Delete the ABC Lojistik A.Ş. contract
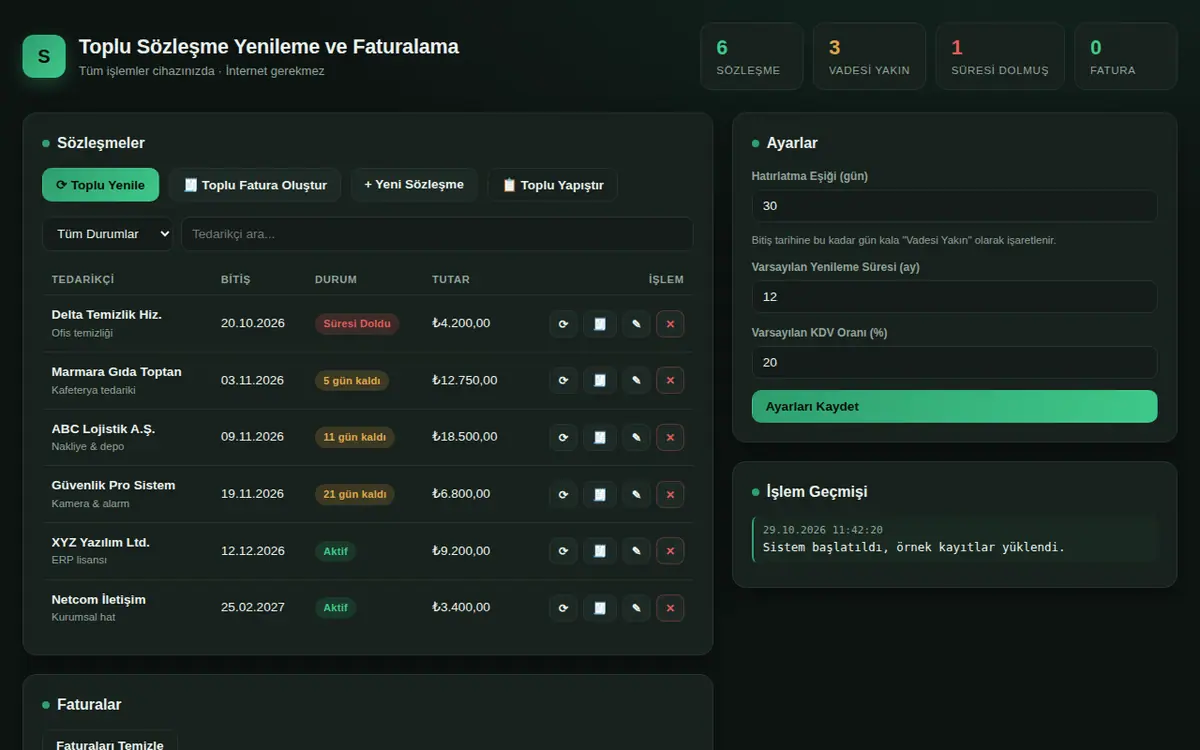1200x750 pixels. (670, 437)
